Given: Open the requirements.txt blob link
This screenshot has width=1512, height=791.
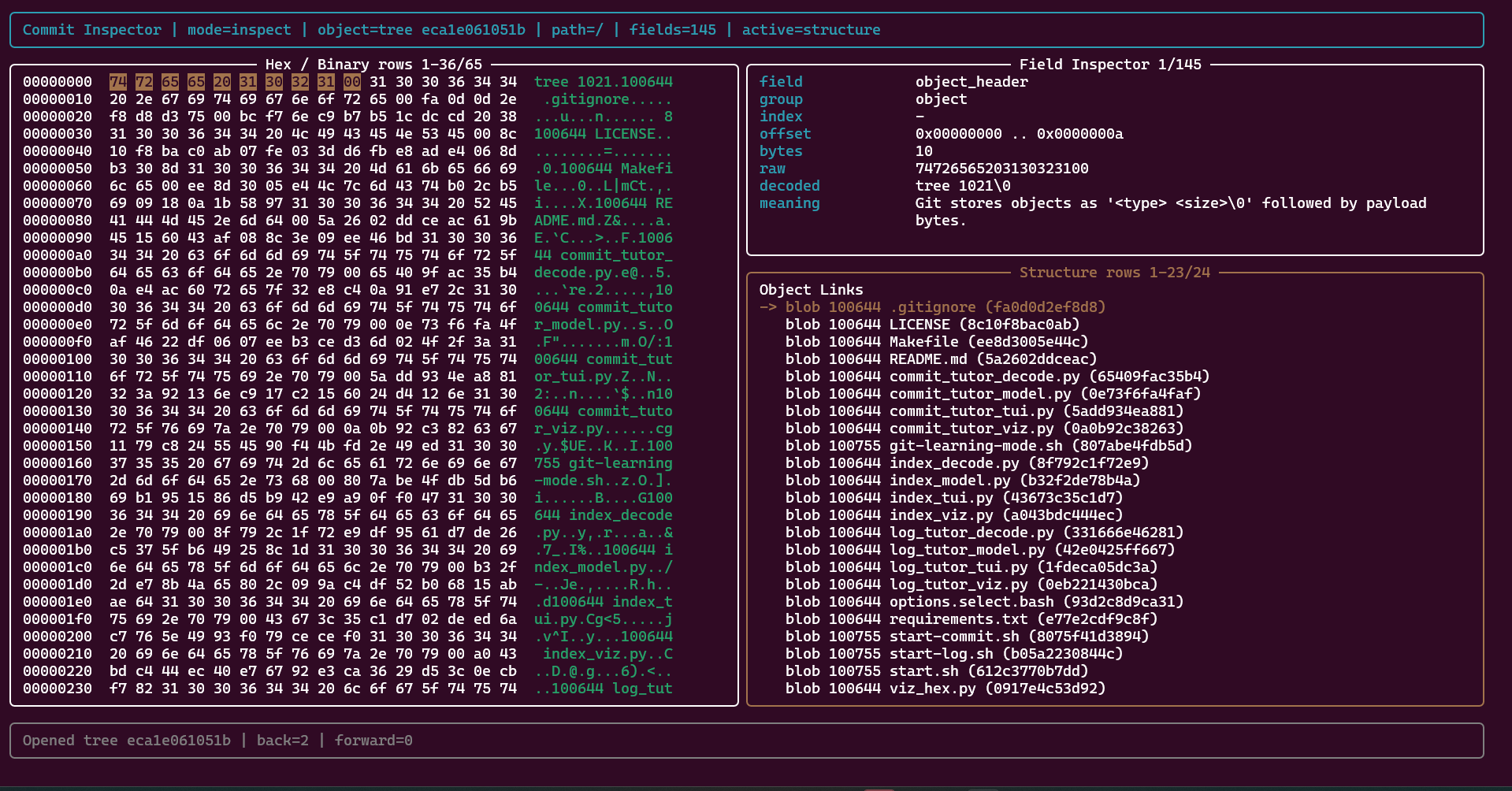Looking at the screenshot, I should [971, 619].
